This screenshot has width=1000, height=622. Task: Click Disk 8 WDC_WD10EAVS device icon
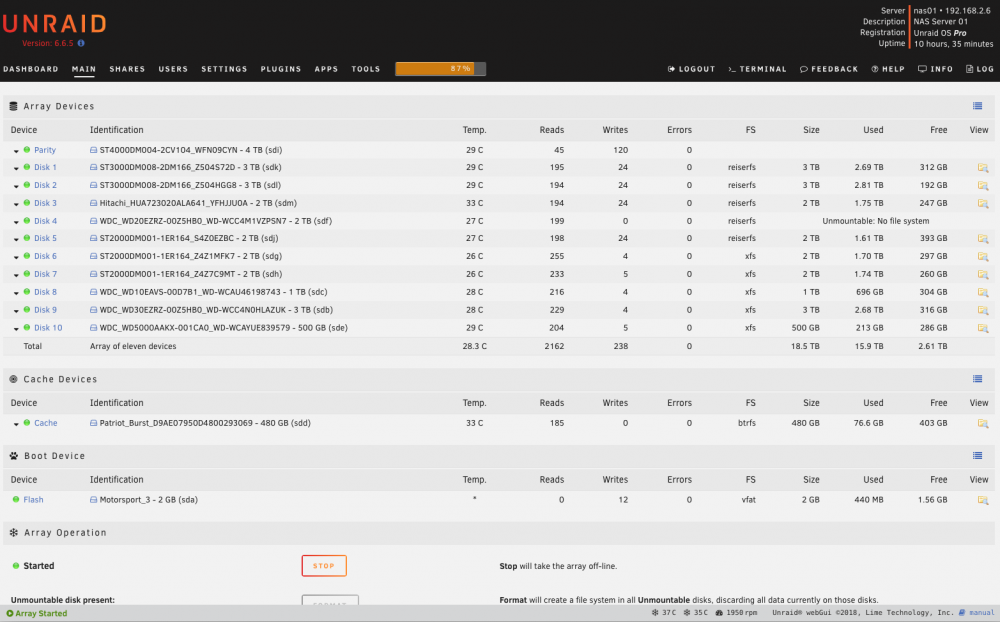[93, 292]
